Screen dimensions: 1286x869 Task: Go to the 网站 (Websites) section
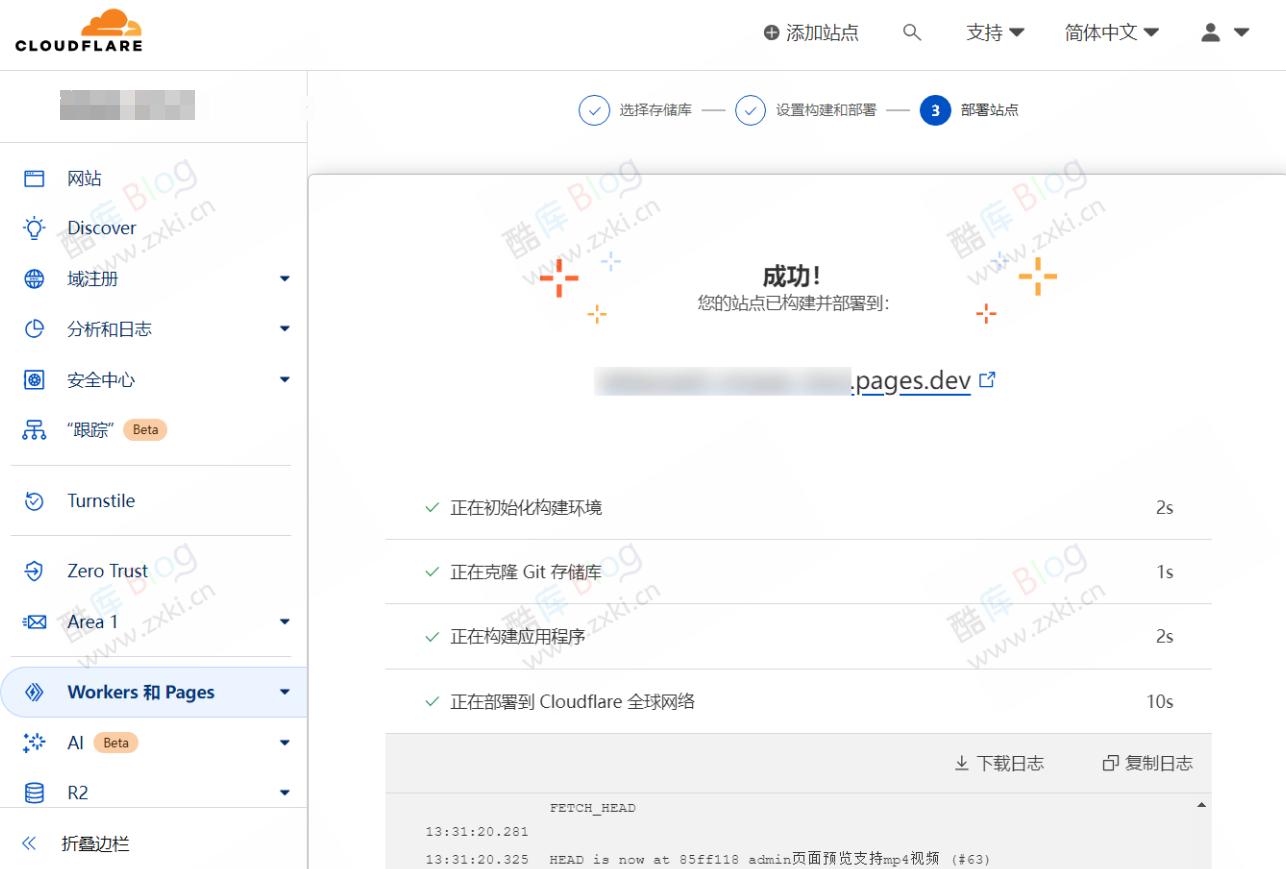pyautogui.click(x=85, y=177)
